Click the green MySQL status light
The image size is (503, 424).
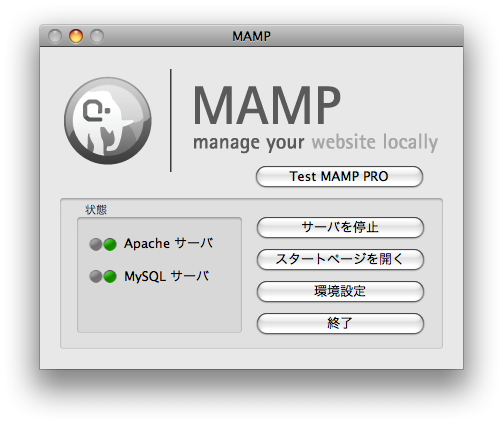tap(110, 276)
